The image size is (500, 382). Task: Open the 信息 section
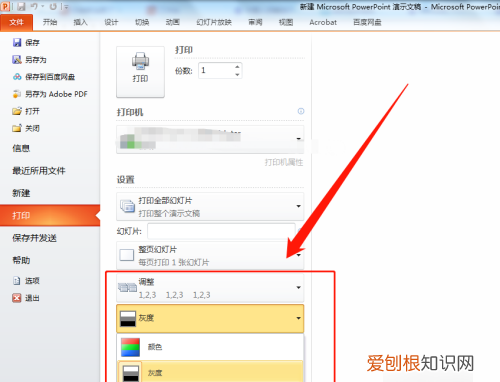(21, 148)
